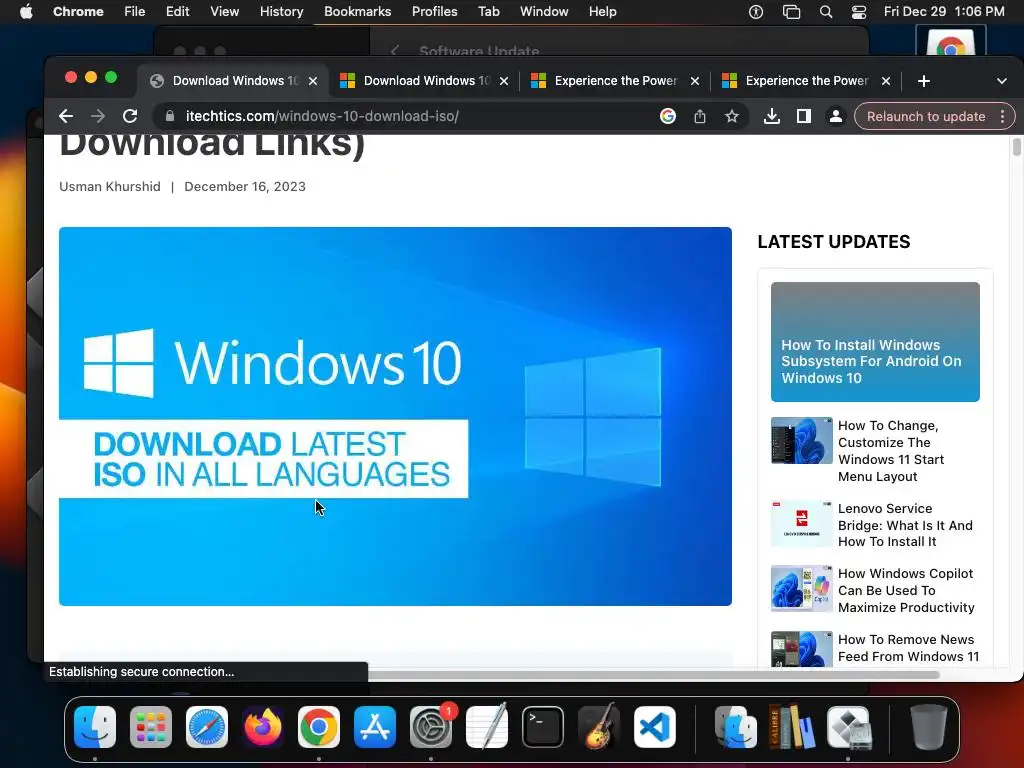The height and width of the screenshot is (768, 1024).
Task: Open GarageBand from the Dock
Action: coord(599,726)
